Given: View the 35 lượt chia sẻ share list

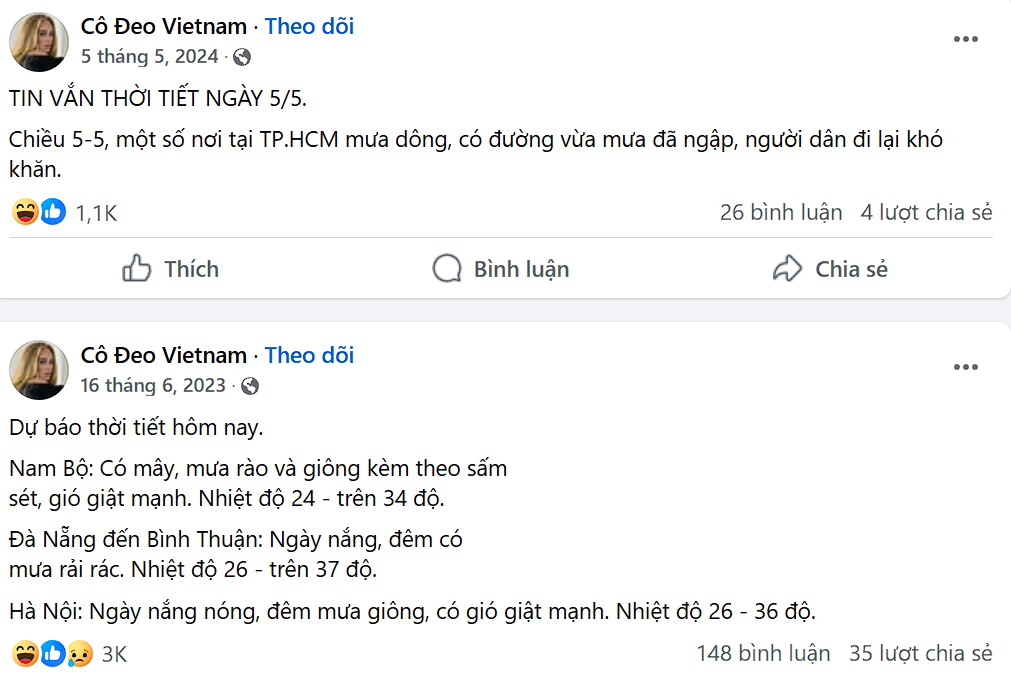Looking at the screenshot, I should [x=919, y=652].
